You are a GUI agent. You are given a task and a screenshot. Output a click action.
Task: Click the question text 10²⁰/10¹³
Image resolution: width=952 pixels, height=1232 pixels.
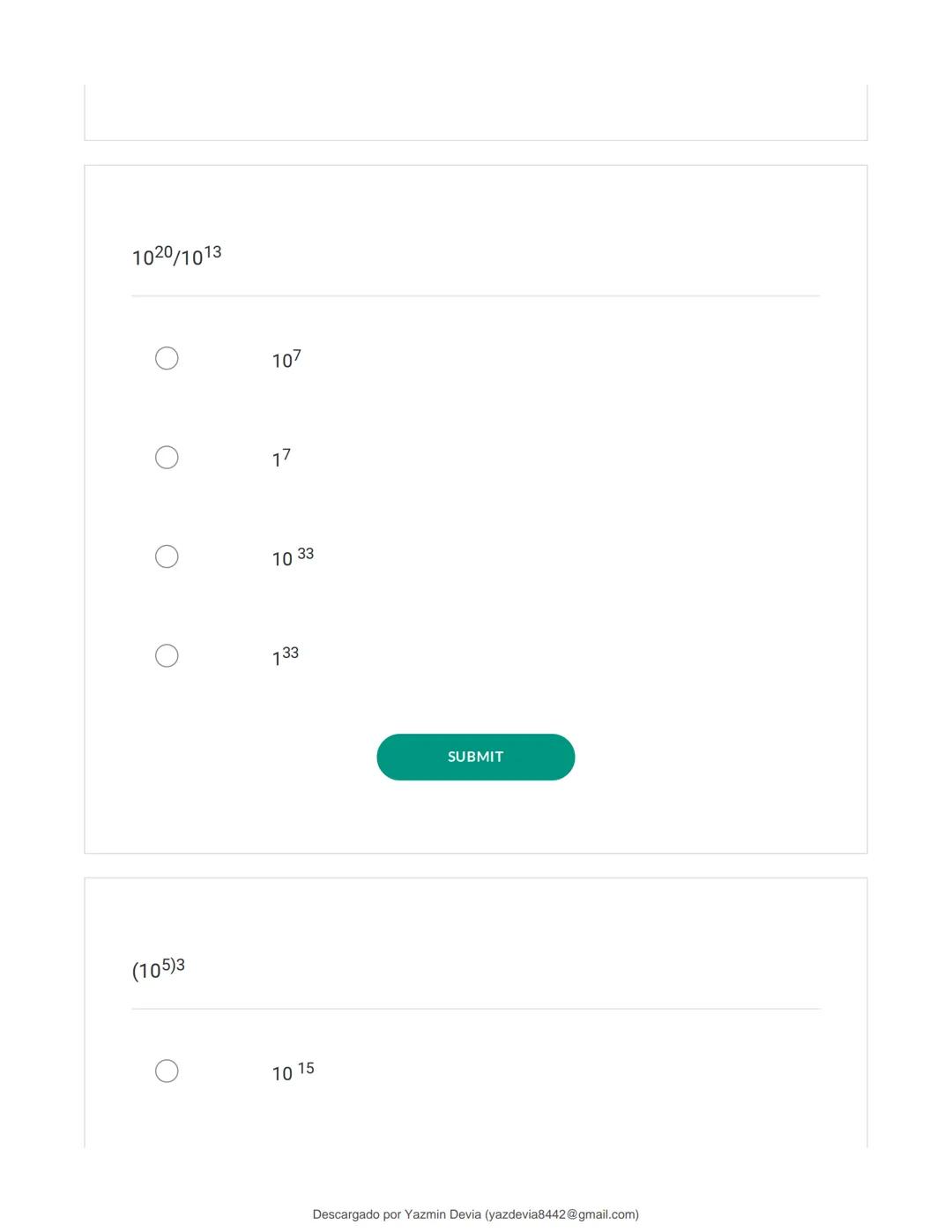click(x=176, y=256)
